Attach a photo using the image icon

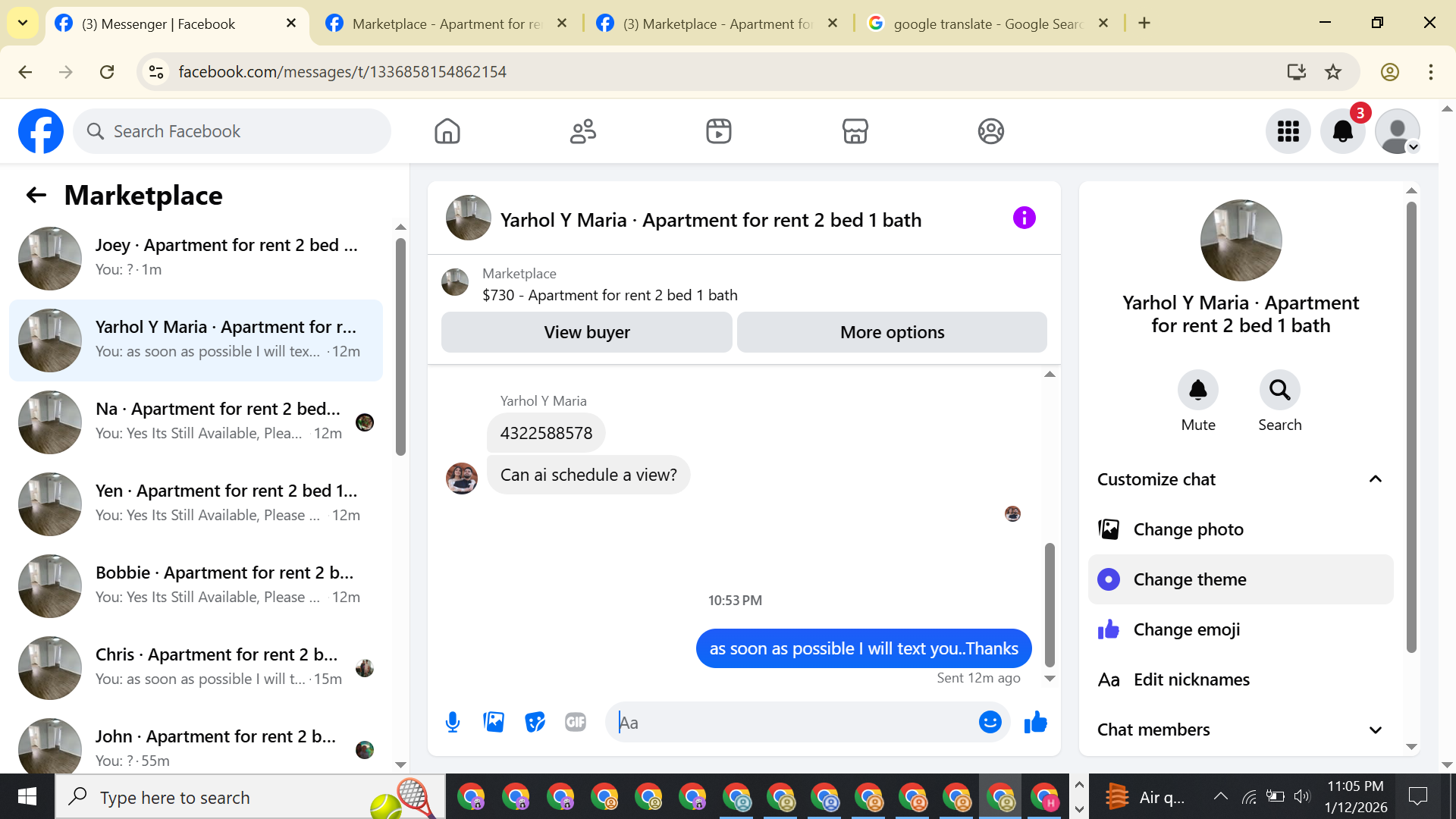494,722
